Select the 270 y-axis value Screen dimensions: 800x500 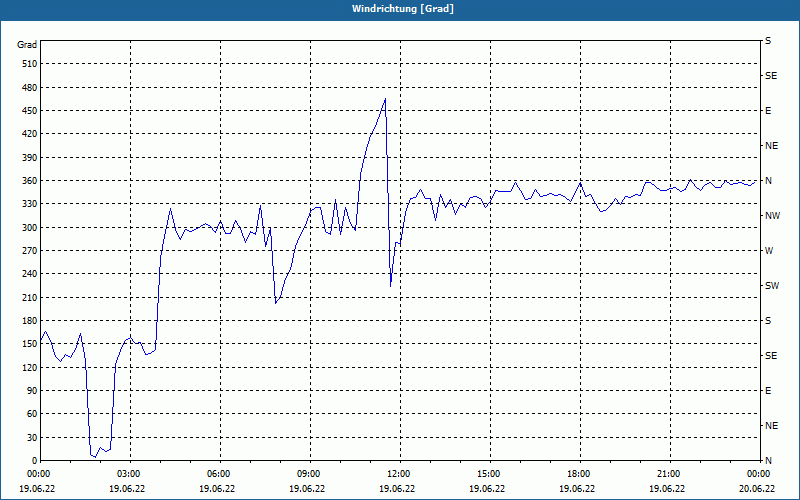click(x=30, y=251)
